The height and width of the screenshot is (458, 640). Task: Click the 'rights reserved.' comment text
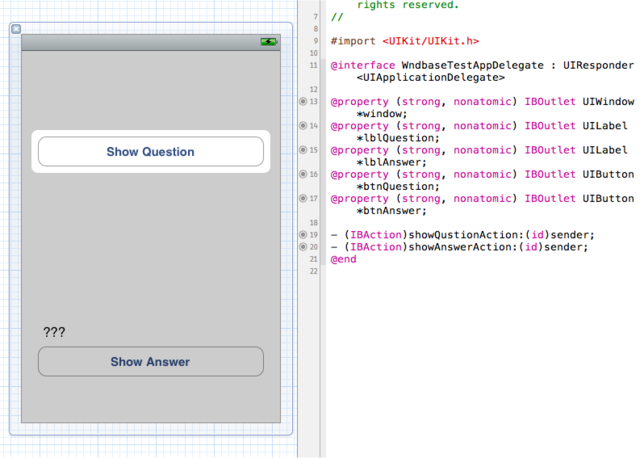[x=408, y=5]
